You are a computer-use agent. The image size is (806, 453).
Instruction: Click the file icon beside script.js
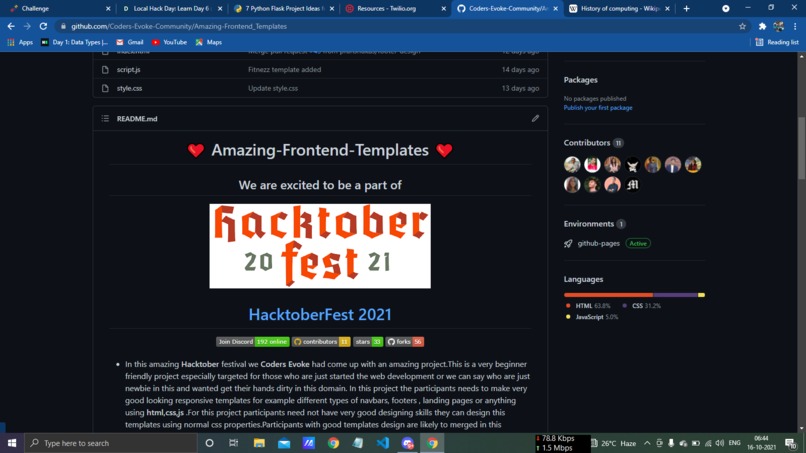pyautogui.click(x=105, y=69)
